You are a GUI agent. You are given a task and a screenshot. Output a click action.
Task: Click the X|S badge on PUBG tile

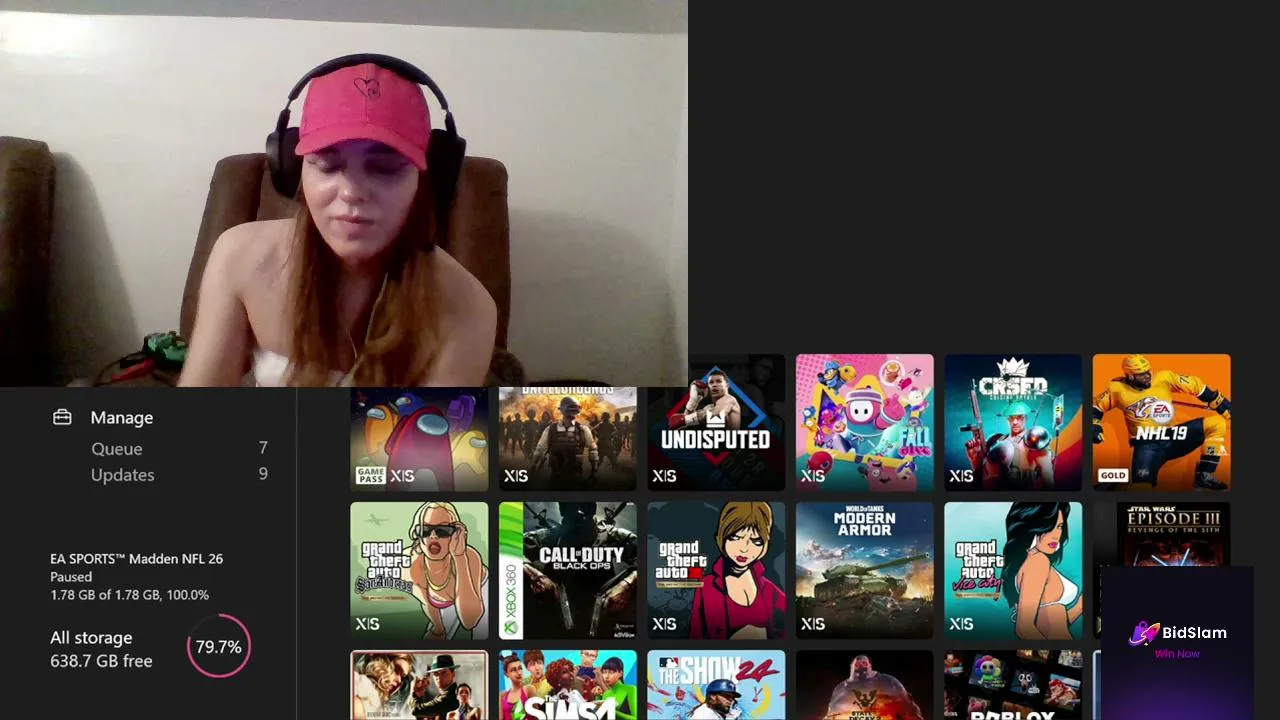pos(516,476)
